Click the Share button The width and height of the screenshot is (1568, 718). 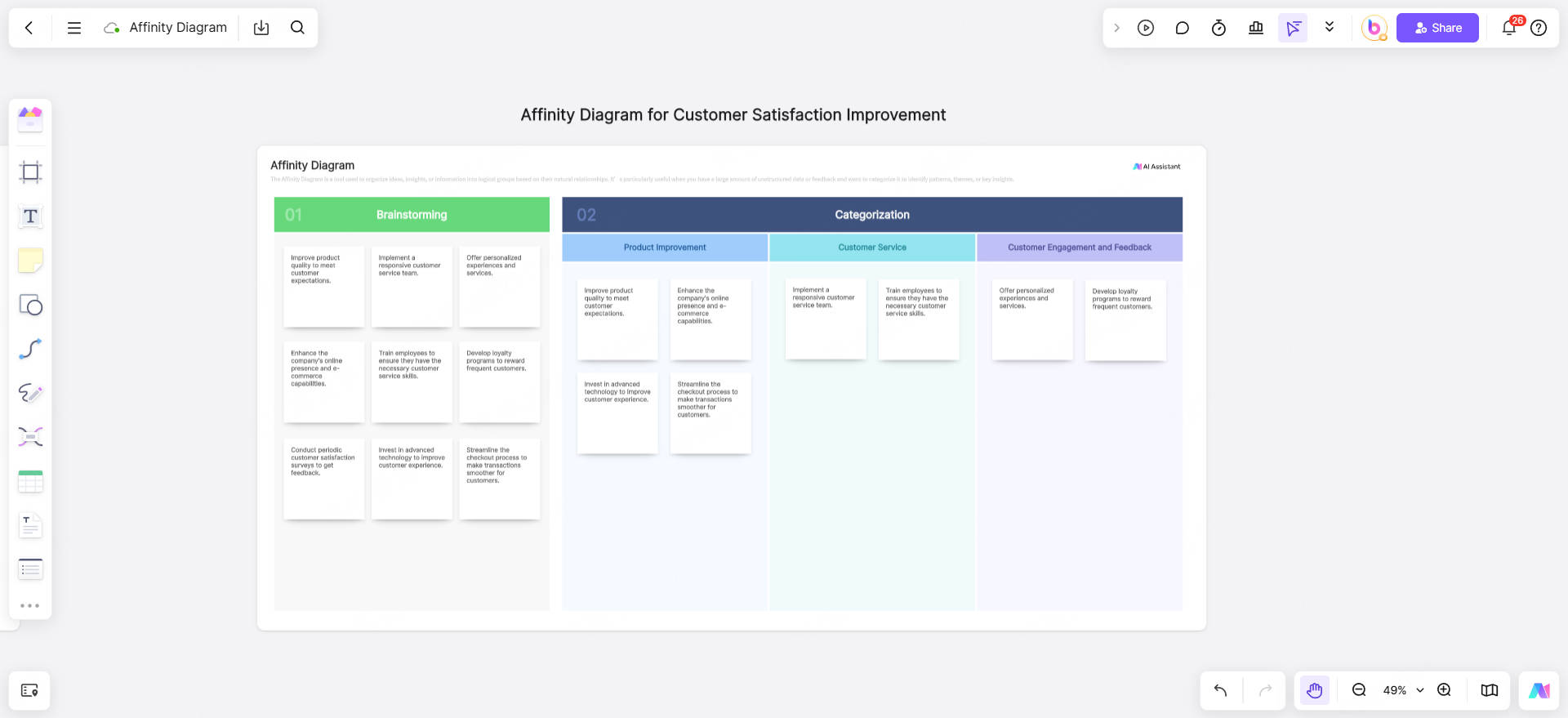1437,28
